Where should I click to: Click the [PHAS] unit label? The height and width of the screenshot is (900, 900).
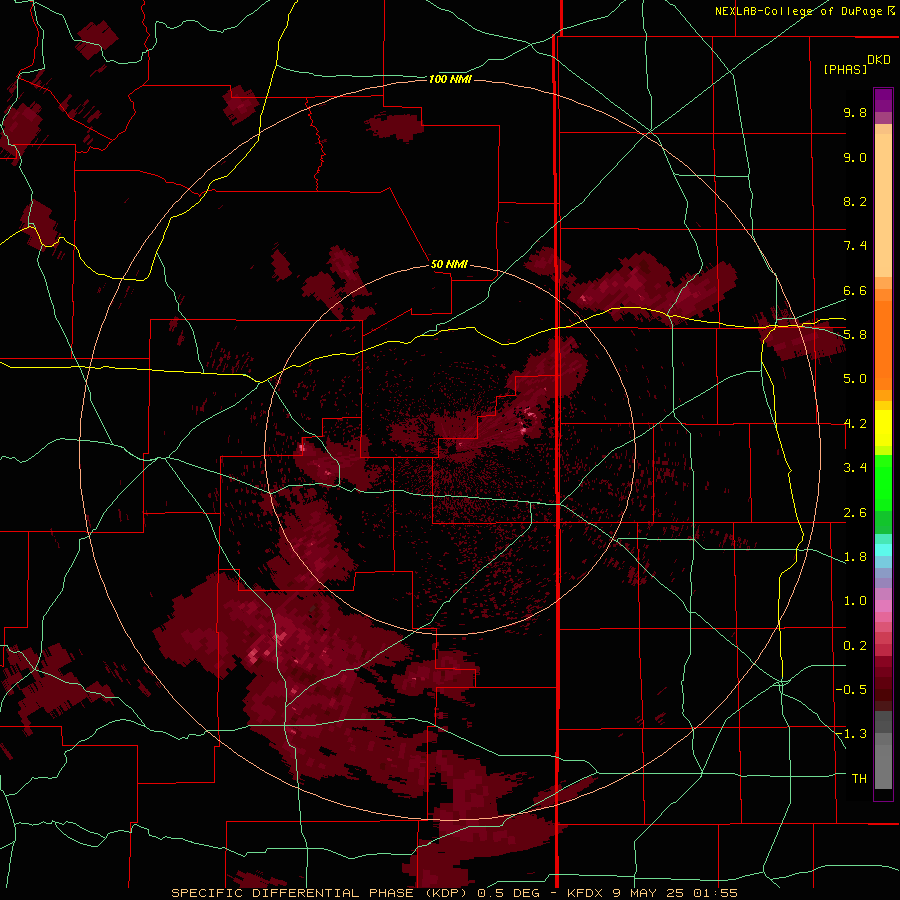click(845, 70)
